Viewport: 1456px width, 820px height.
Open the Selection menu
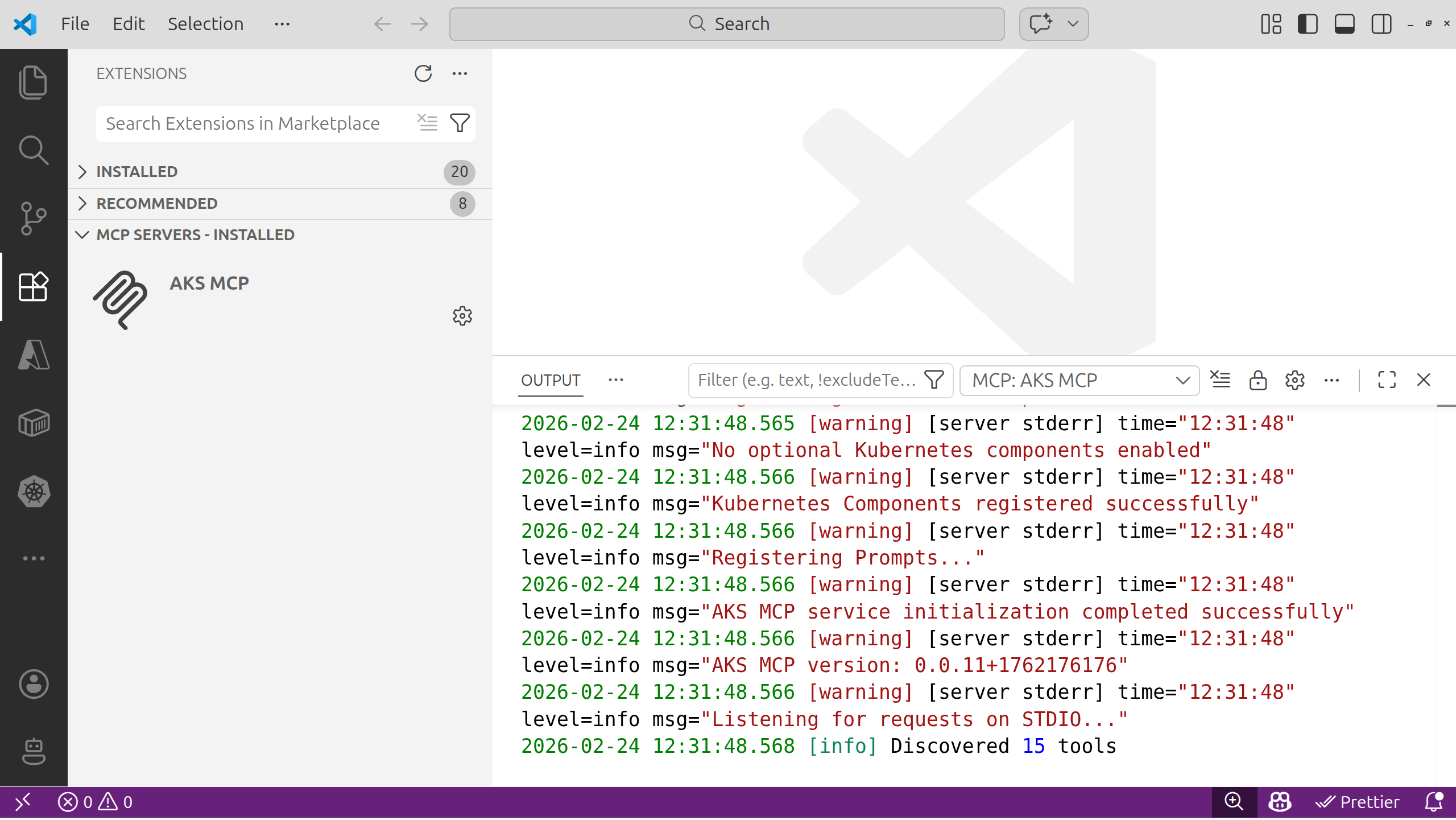(205, 23)
